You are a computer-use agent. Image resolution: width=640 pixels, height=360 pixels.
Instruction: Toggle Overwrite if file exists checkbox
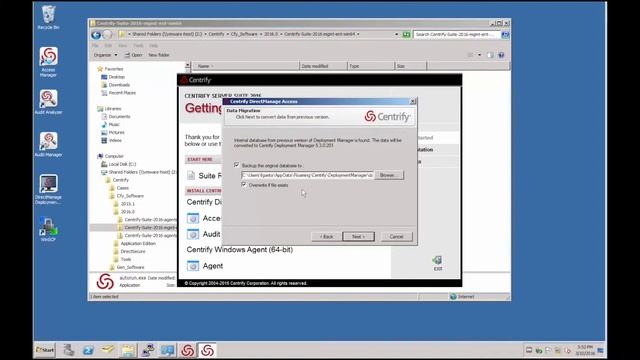pyautogui.click(x=244, y=185)
